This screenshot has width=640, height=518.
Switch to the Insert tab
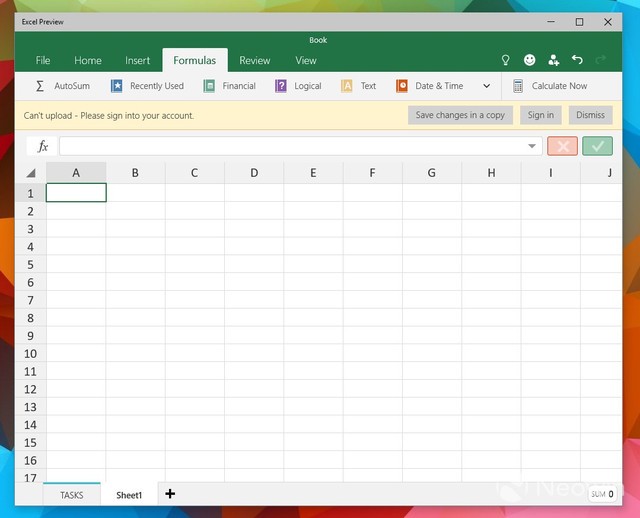pyautogui.click(x=138, y=60)
